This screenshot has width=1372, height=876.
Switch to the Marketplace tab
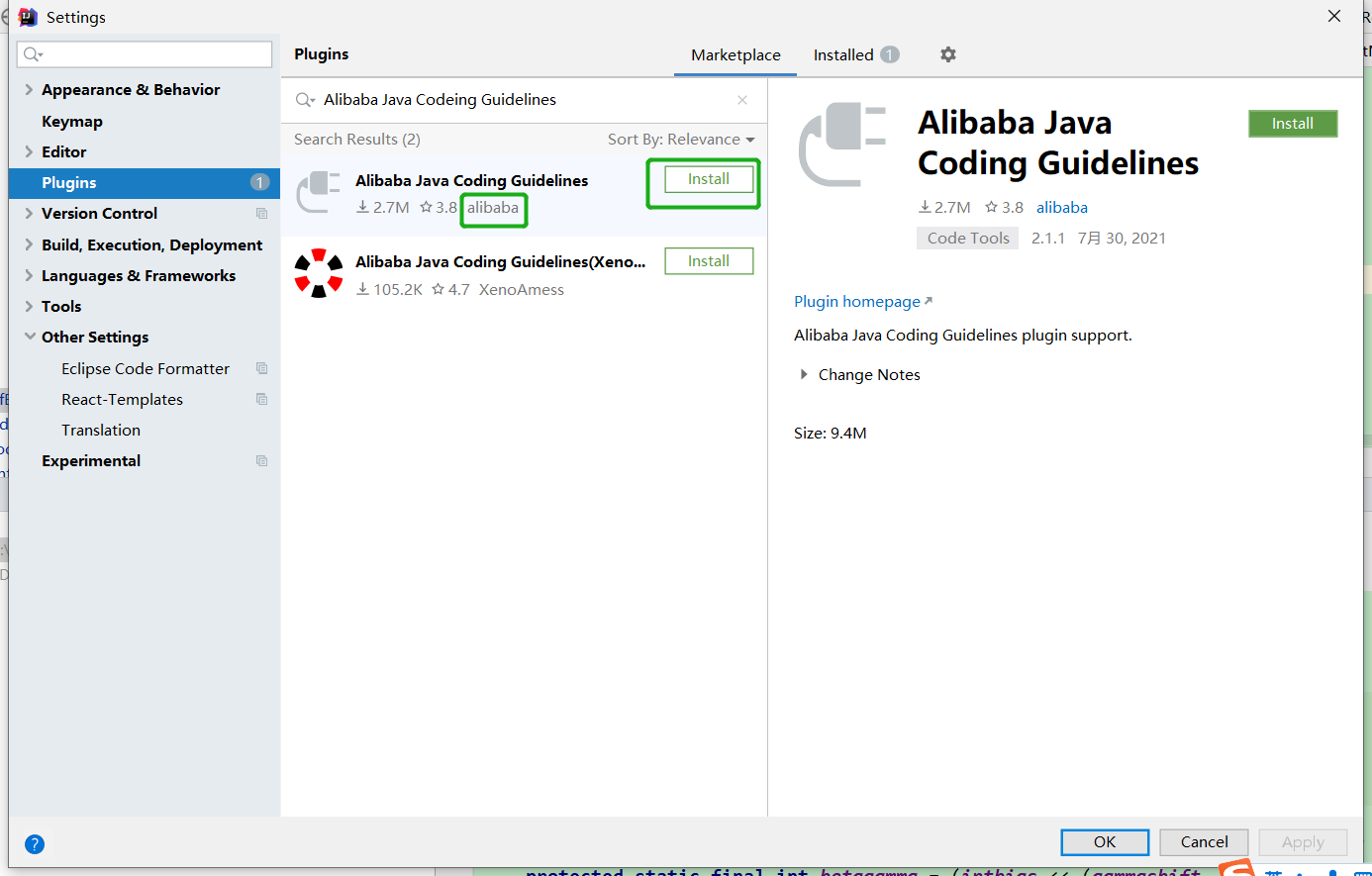[735, 55]
